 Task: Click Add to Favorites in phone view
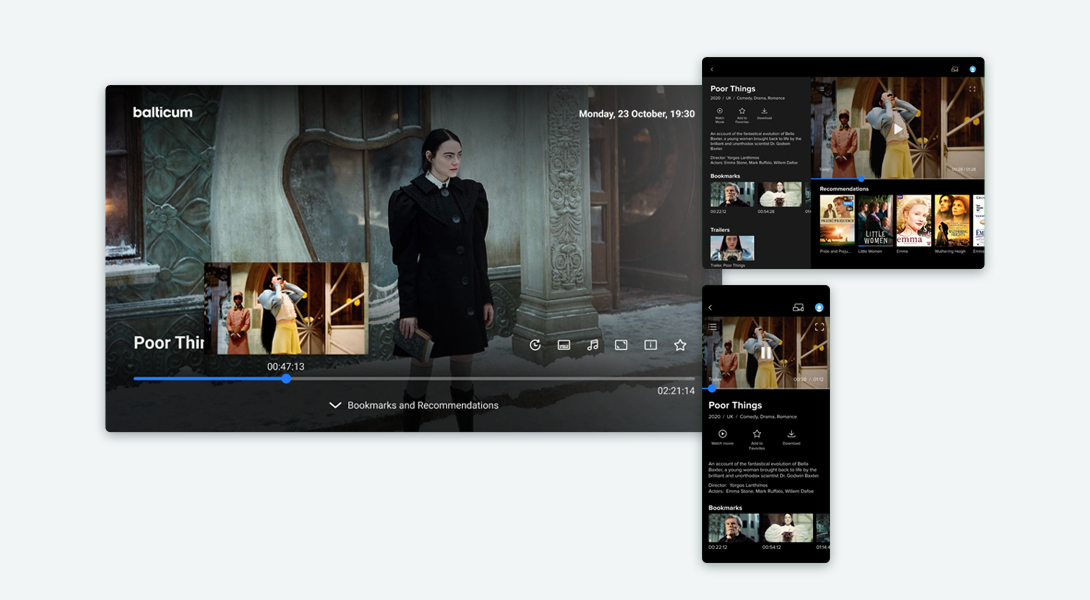[x=756, y=439]
